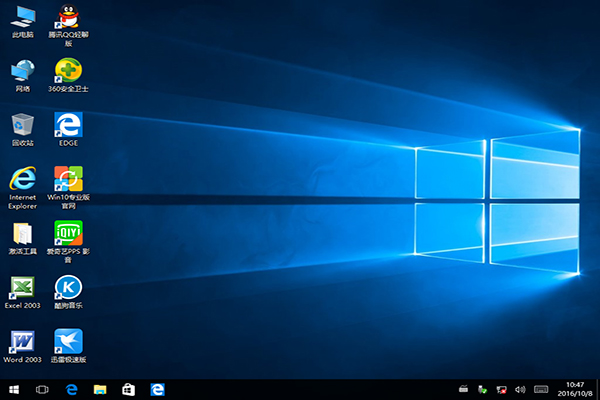Click the volume icon in the system tray

[520, 388]
